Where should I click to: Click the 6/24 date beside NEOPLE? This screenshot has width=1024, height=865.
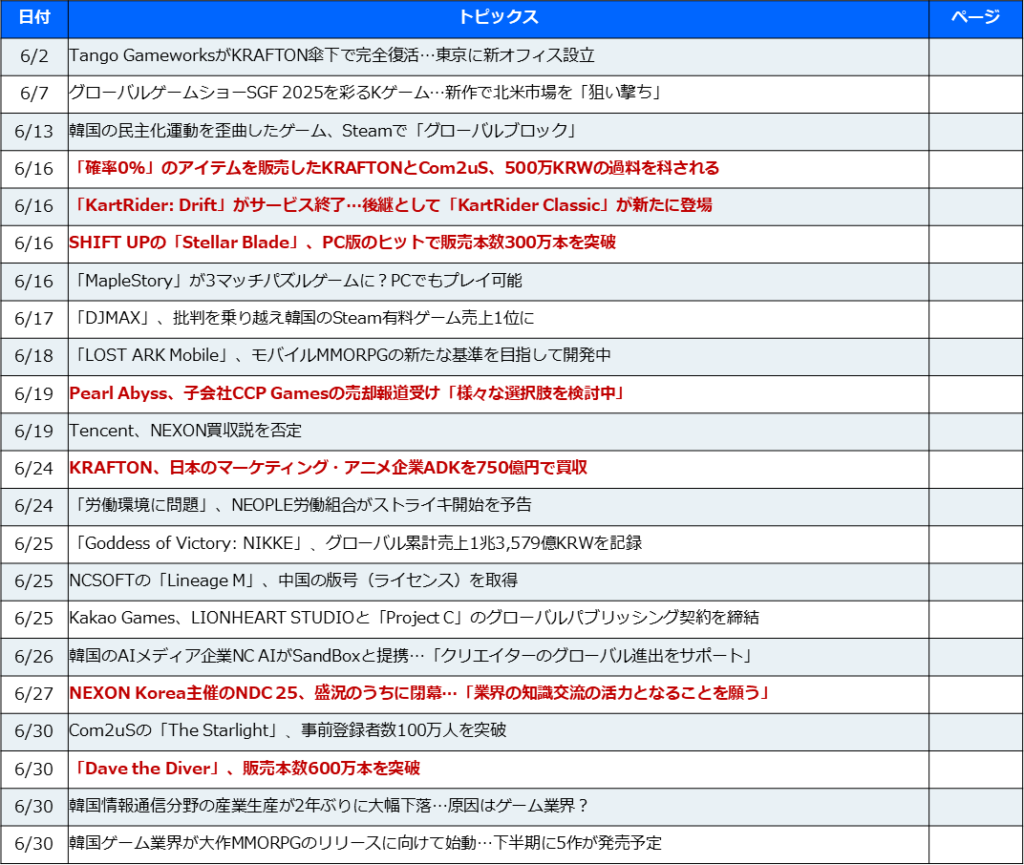[34, 506]
